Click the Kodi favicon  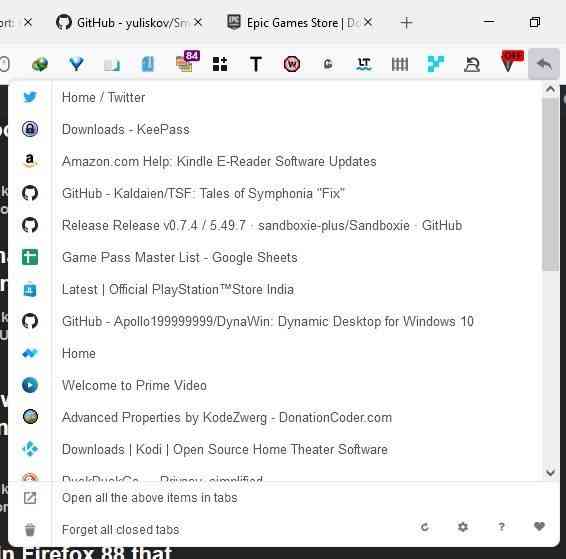coord(30,449)
